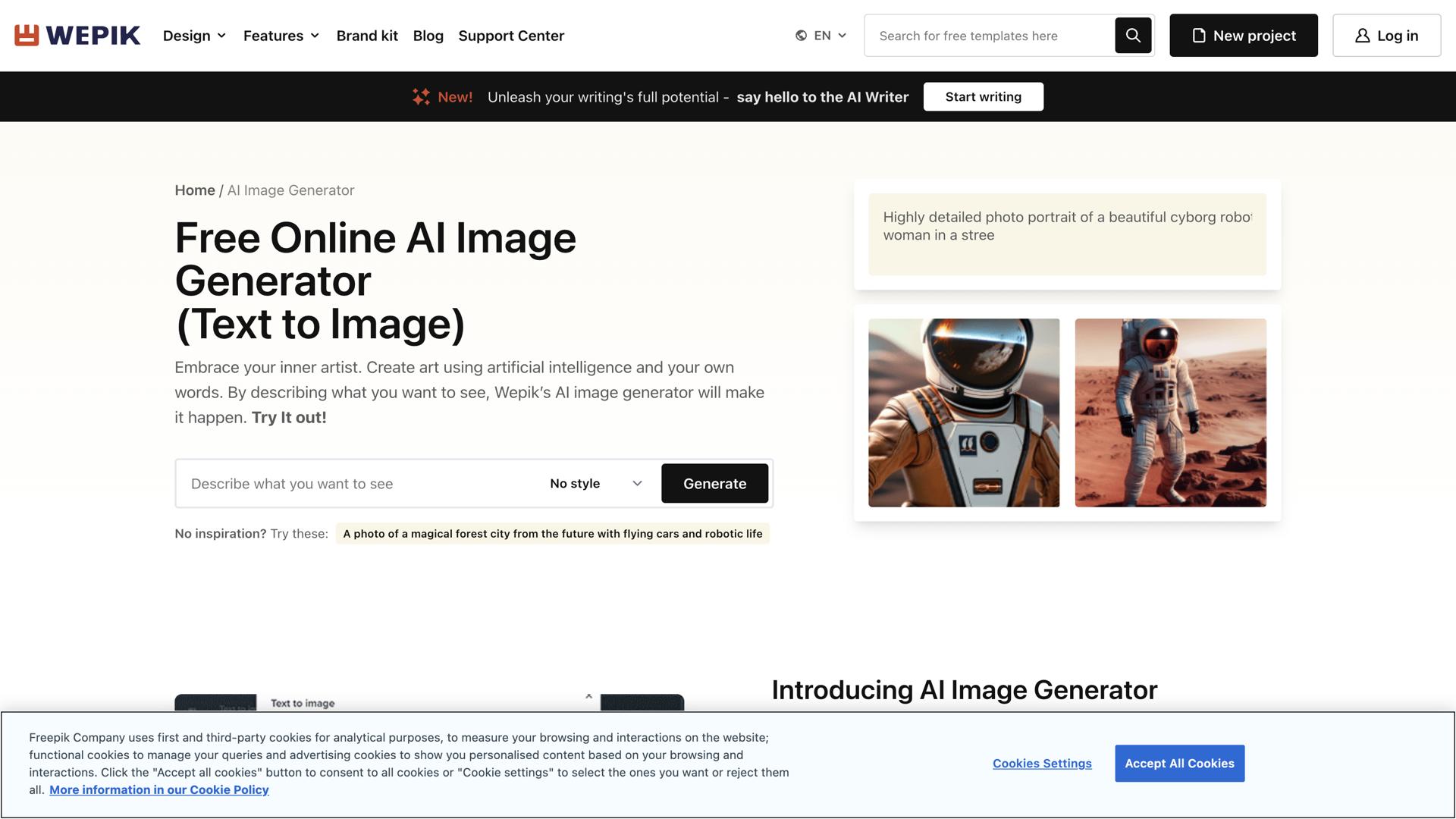Focus the Describe what you want input
The image size is (1456, 819).
[356, 484]
